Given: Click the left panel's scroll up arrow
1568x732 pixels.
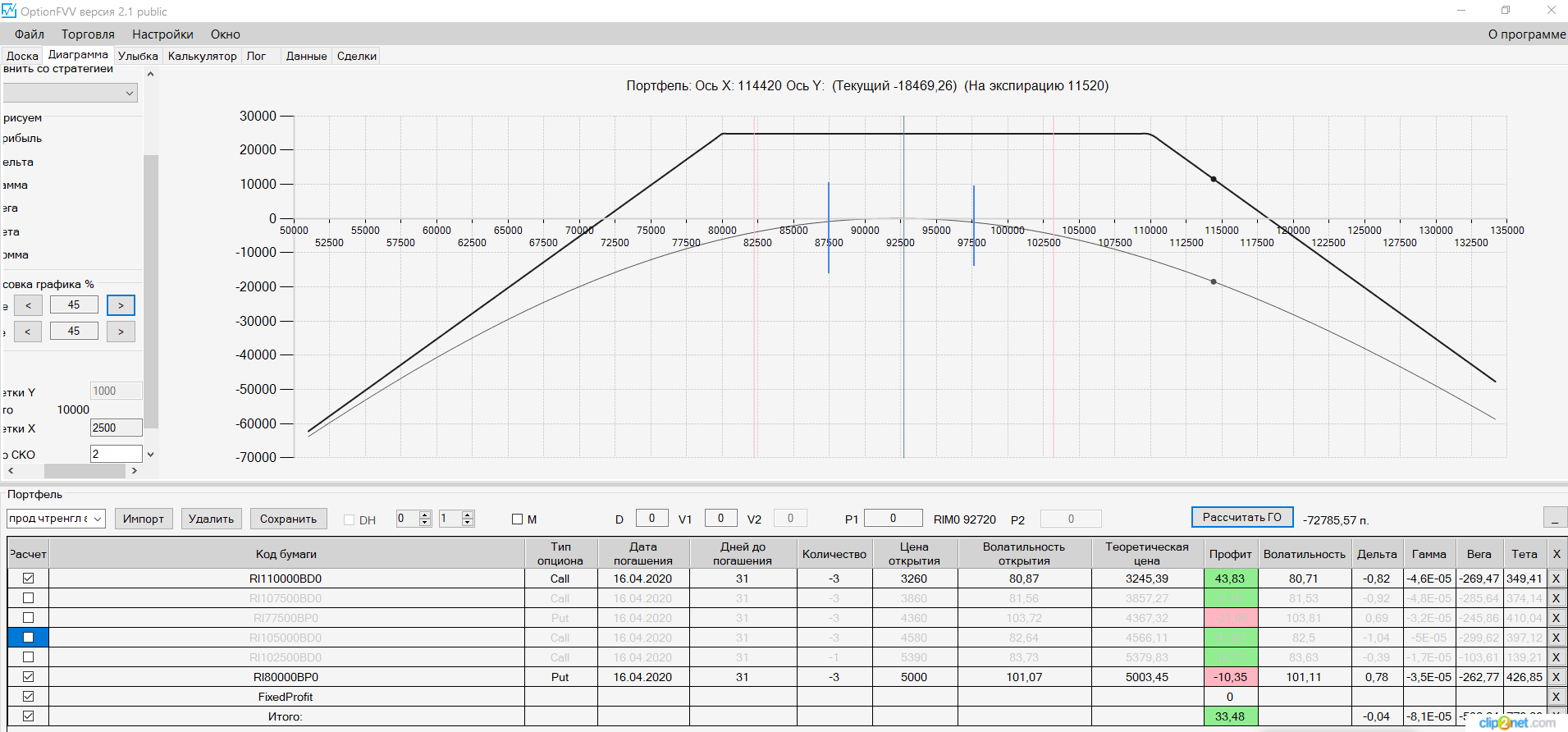Looking at the screenshot, I should (x=150, y=74).
